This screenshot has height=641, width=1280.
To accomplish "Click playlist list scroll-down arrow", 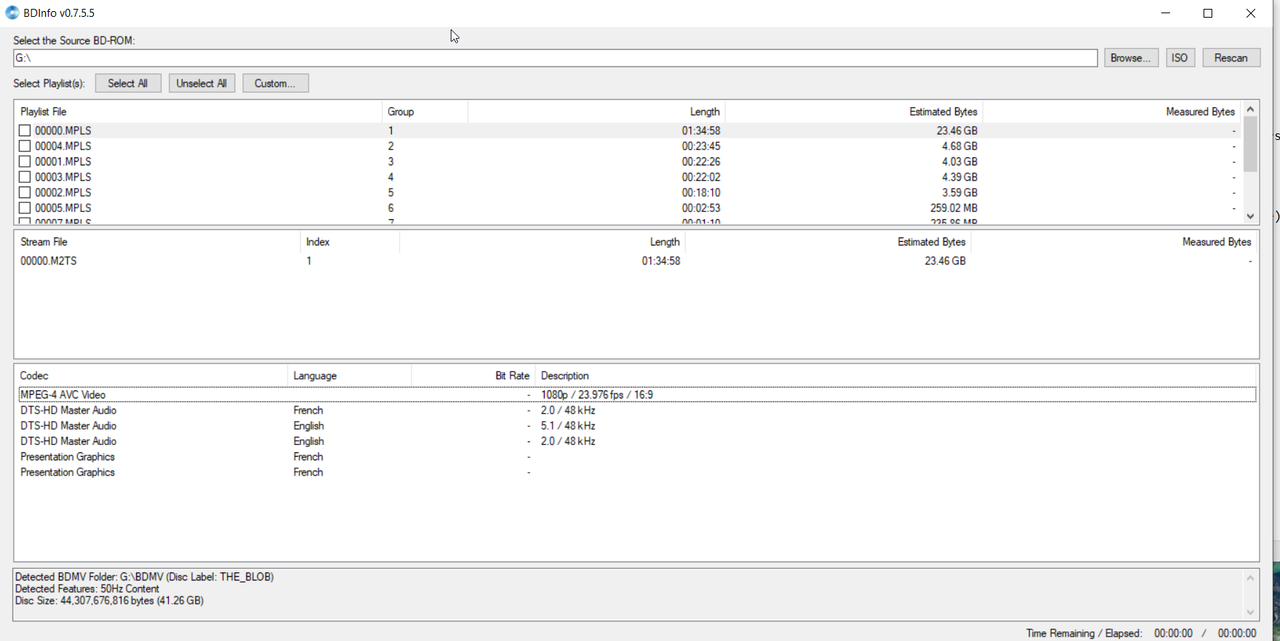I will pos(1250,216).
